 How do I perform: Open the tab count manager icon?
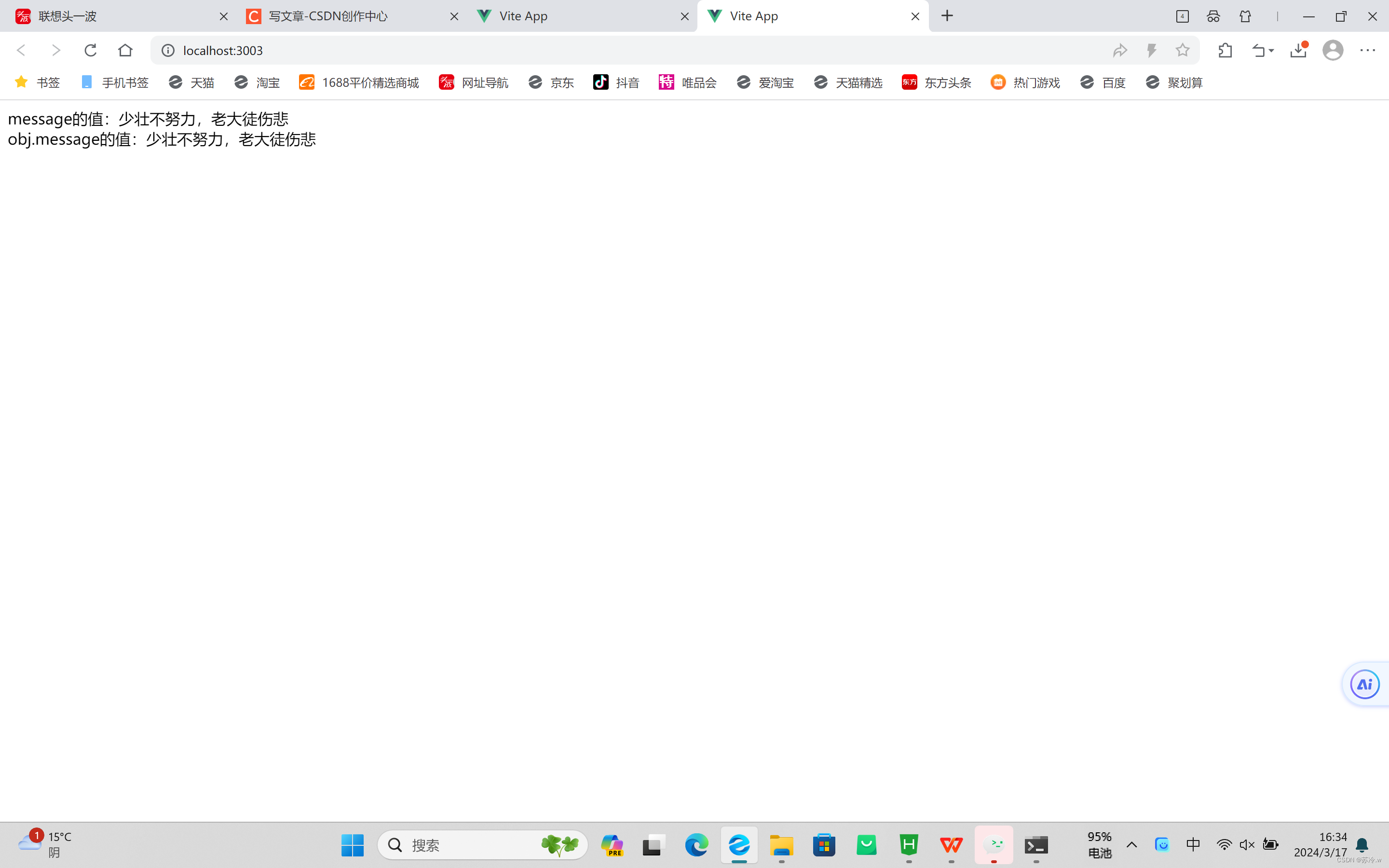coord(1183,16)
